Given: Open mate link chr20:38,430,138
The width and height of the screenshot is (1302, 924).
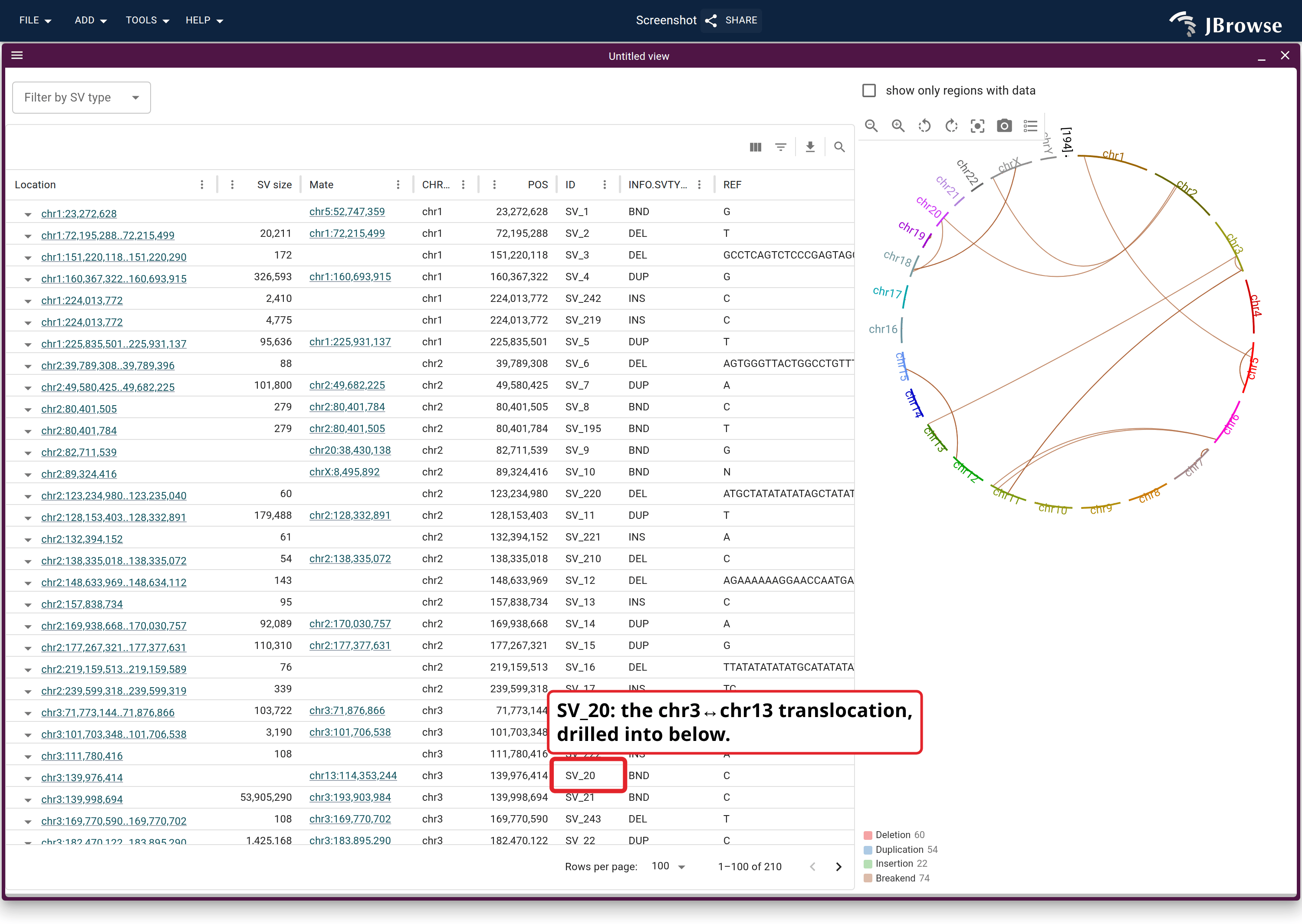Looking at the screenshot, I should [350, 450].
